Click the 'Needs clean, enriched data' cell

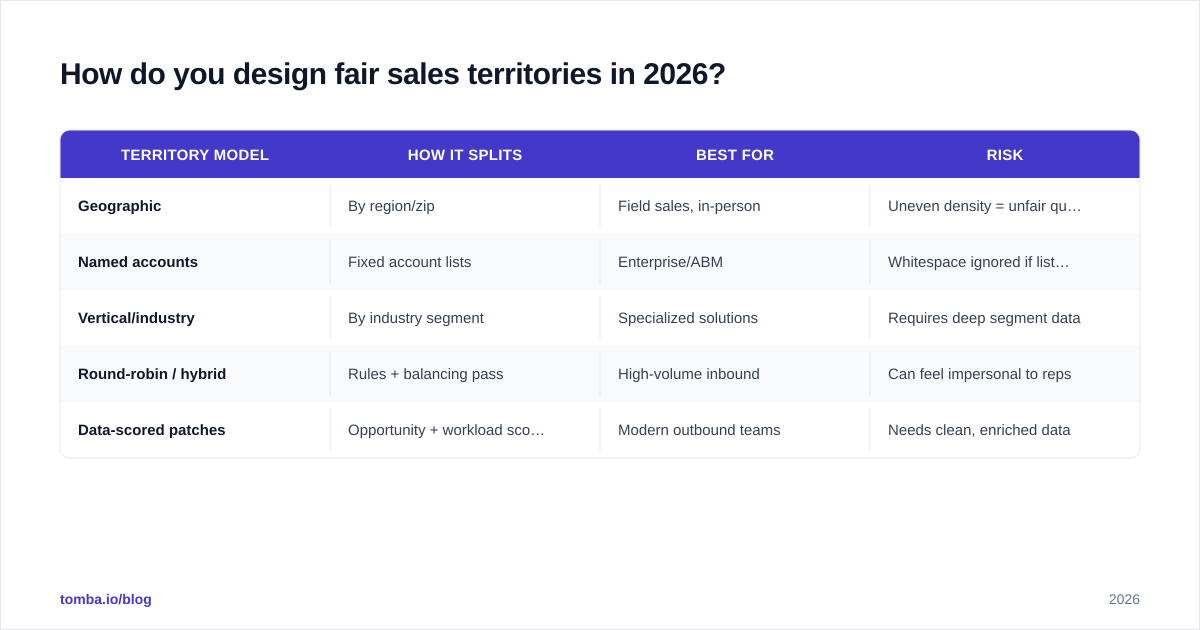[x=1005, y=430]
